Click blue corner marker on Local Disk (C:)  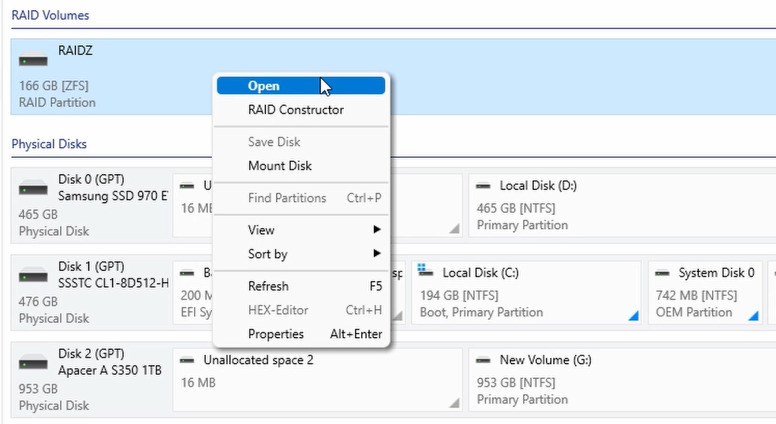click(633, 316)
